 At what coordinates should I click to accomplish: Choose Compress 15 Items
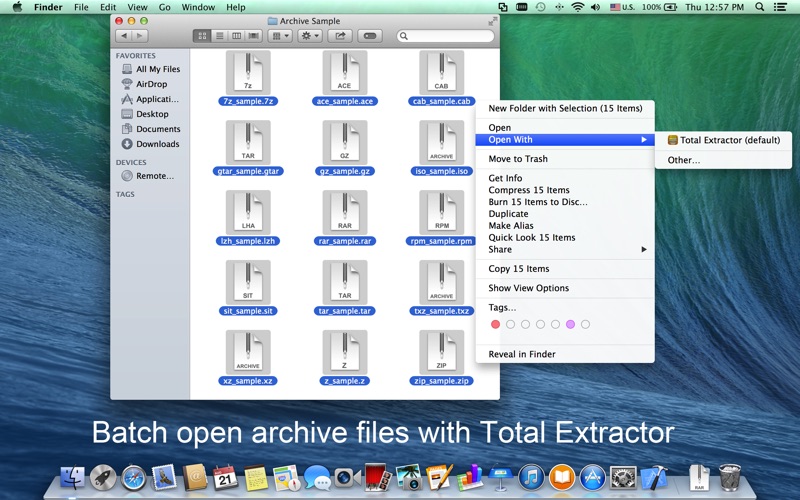565,190
